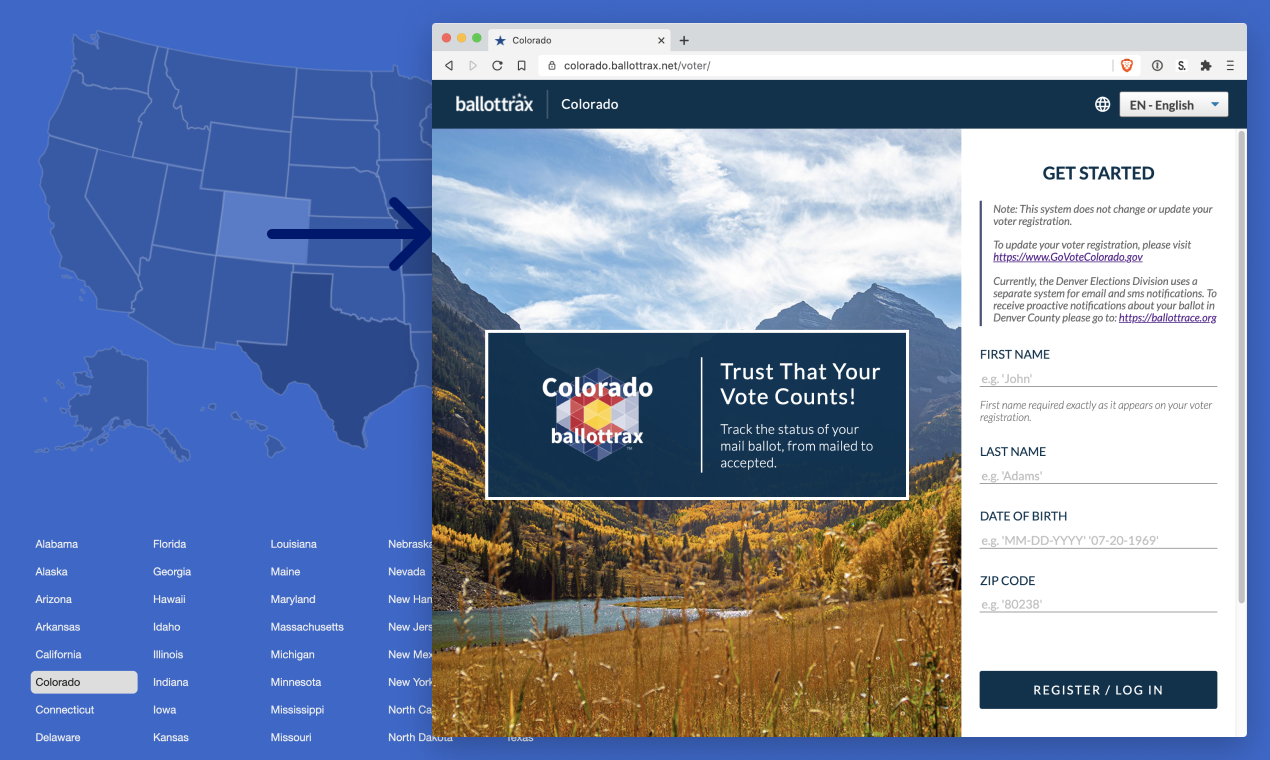Image resolution: width=1270 pixels, height=760 pixels.
Task: Click the Trust That Your Vote Counts headline
Action: tap(800, 384)
